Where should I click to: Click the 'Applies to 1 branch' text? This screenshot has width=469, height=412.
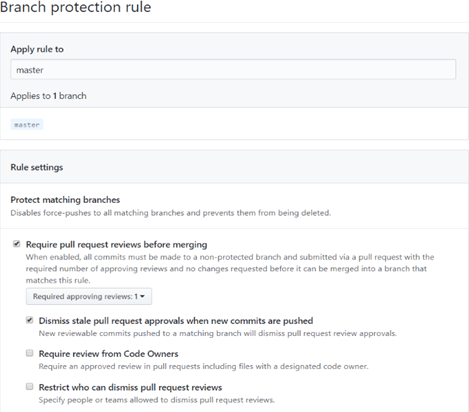tap(48, 96)
